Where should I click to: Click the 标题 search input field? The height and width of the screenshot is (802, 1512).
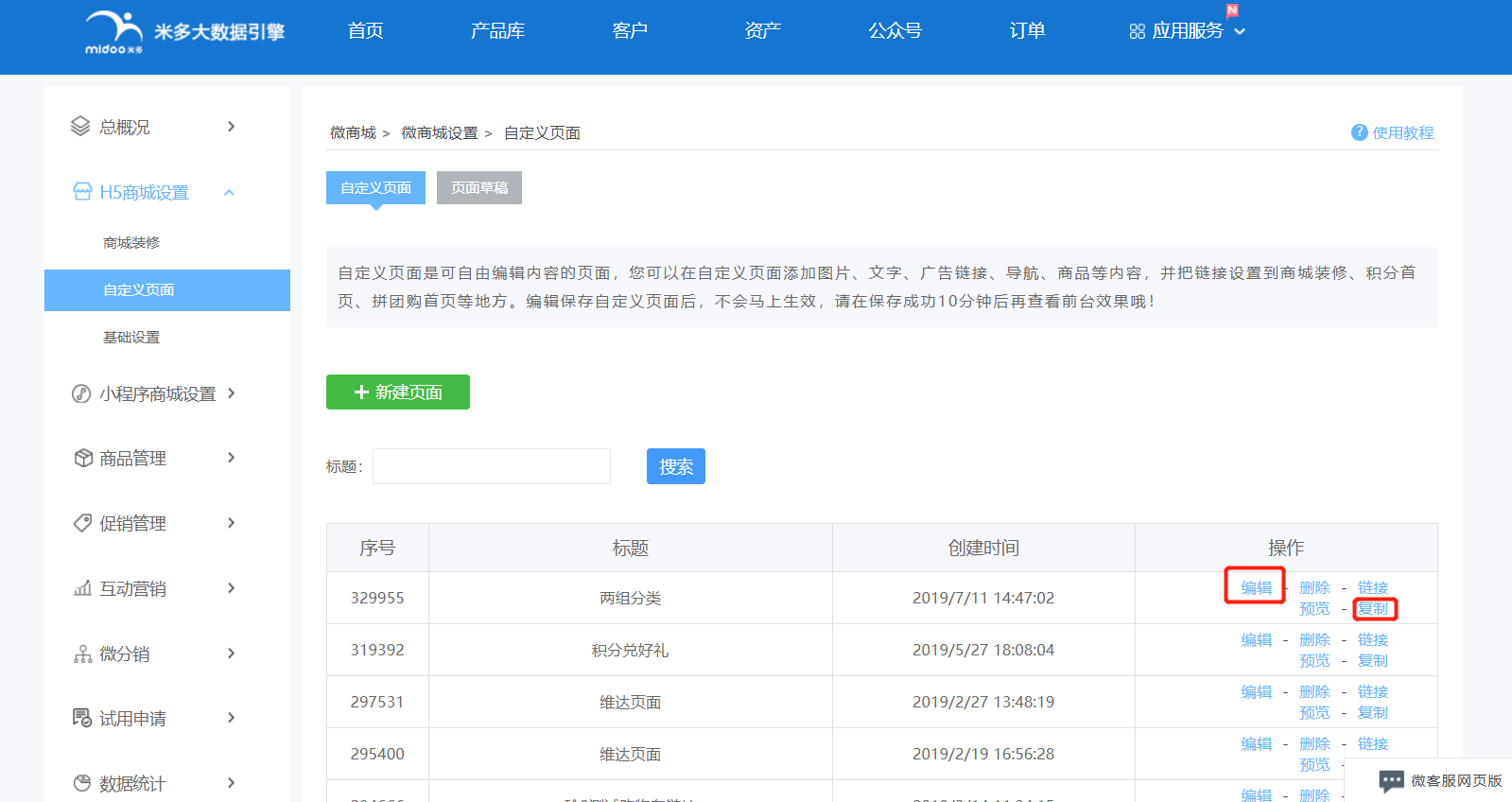[x=492, y=466]
